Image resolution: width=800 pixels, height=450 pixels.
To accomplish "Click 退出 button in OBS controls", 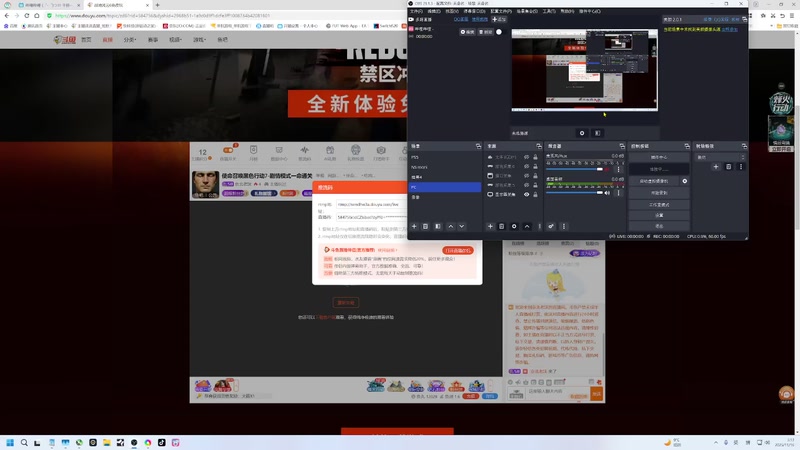I will point(659,226).
